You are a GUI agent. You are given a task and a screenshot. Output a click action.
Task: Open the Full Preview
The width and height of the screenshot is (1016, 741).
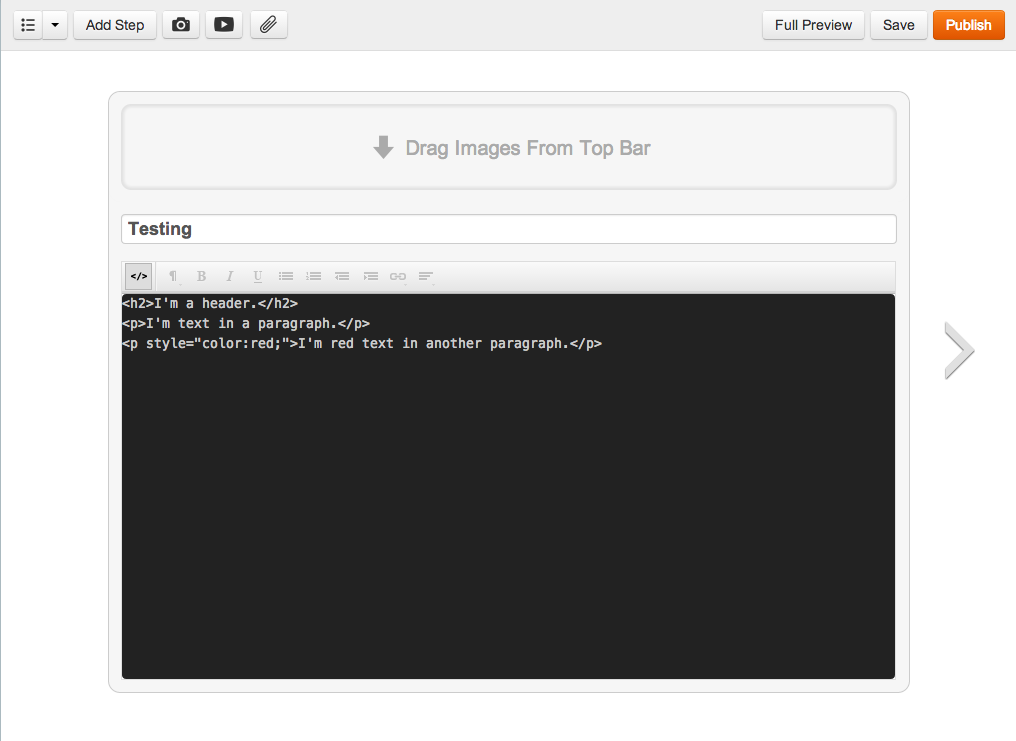tap(813, 25)
